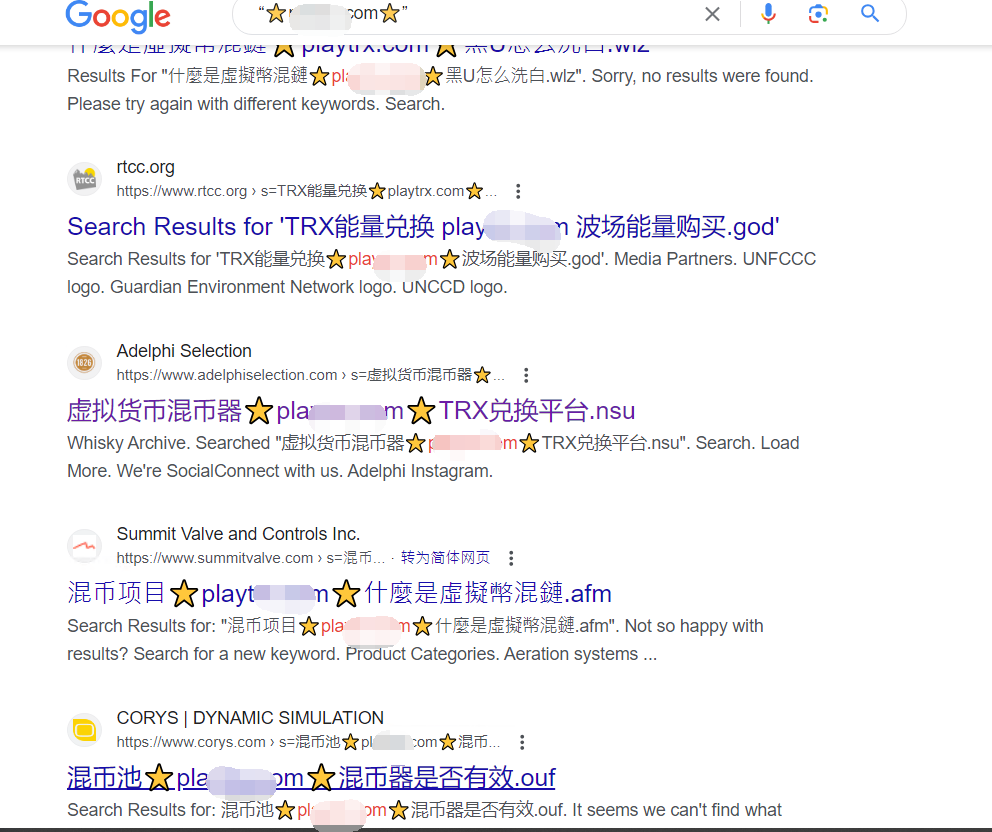Click the 'Adelphi Selection' site name
Screen dimensions: 992x832
coord(184,351)
